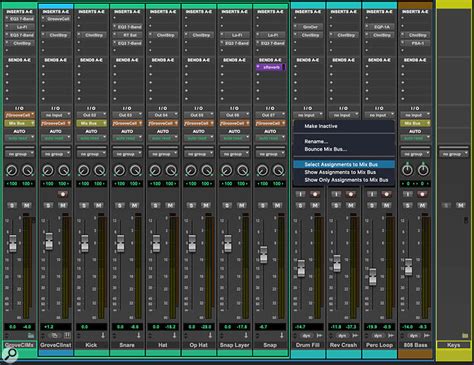Click the right pan knob on Snap track

click(x=278, y=170)
